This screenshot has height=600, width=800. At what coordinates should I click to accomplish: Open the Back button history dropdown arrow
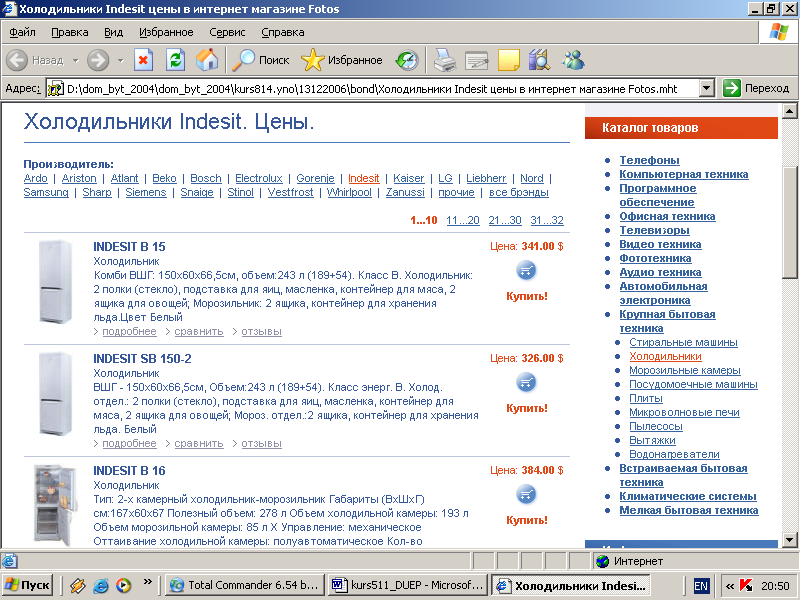click(76, 61)
